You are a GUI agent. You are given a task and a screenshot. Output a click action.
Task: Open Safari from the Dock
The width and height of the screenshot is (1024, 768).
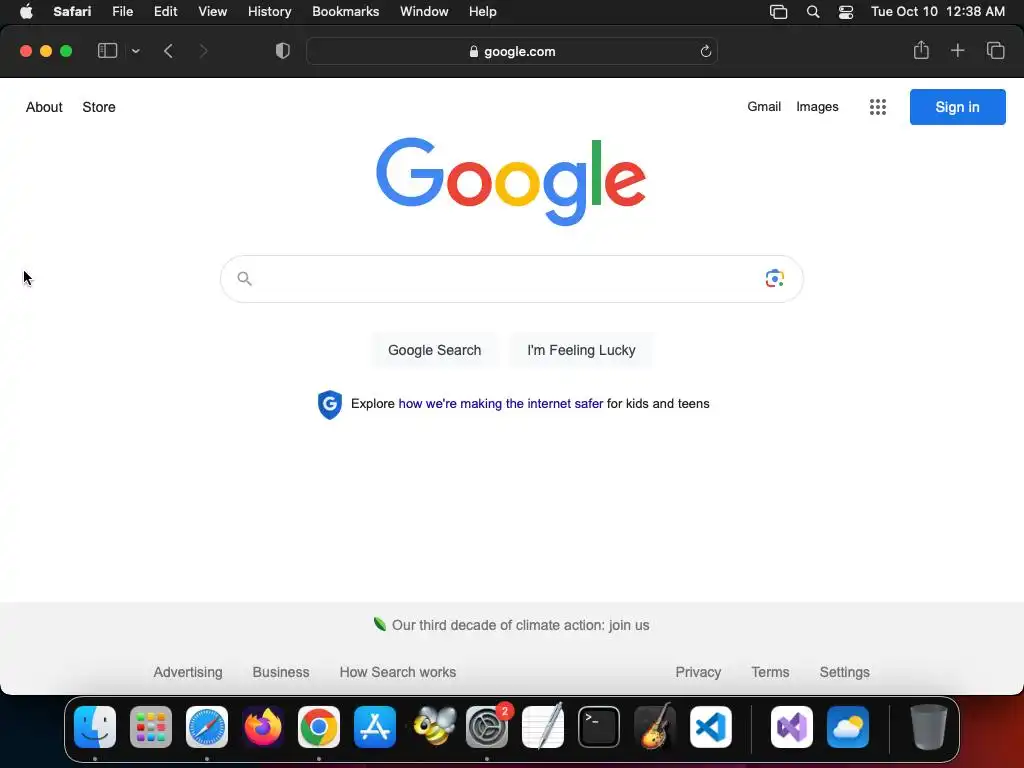coord(207,727)
